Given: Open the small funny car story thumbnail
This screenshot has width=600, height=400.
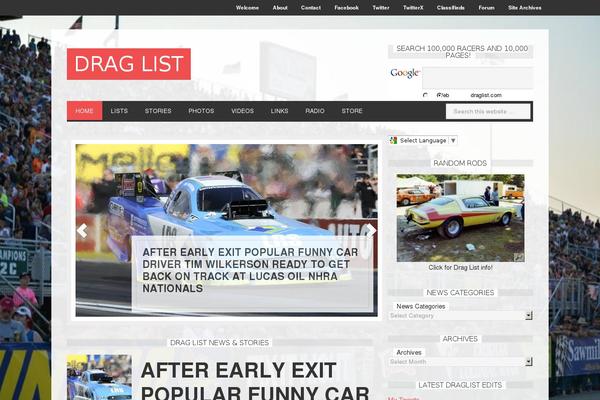Looking at the screenshot, I should pos(99,377).
